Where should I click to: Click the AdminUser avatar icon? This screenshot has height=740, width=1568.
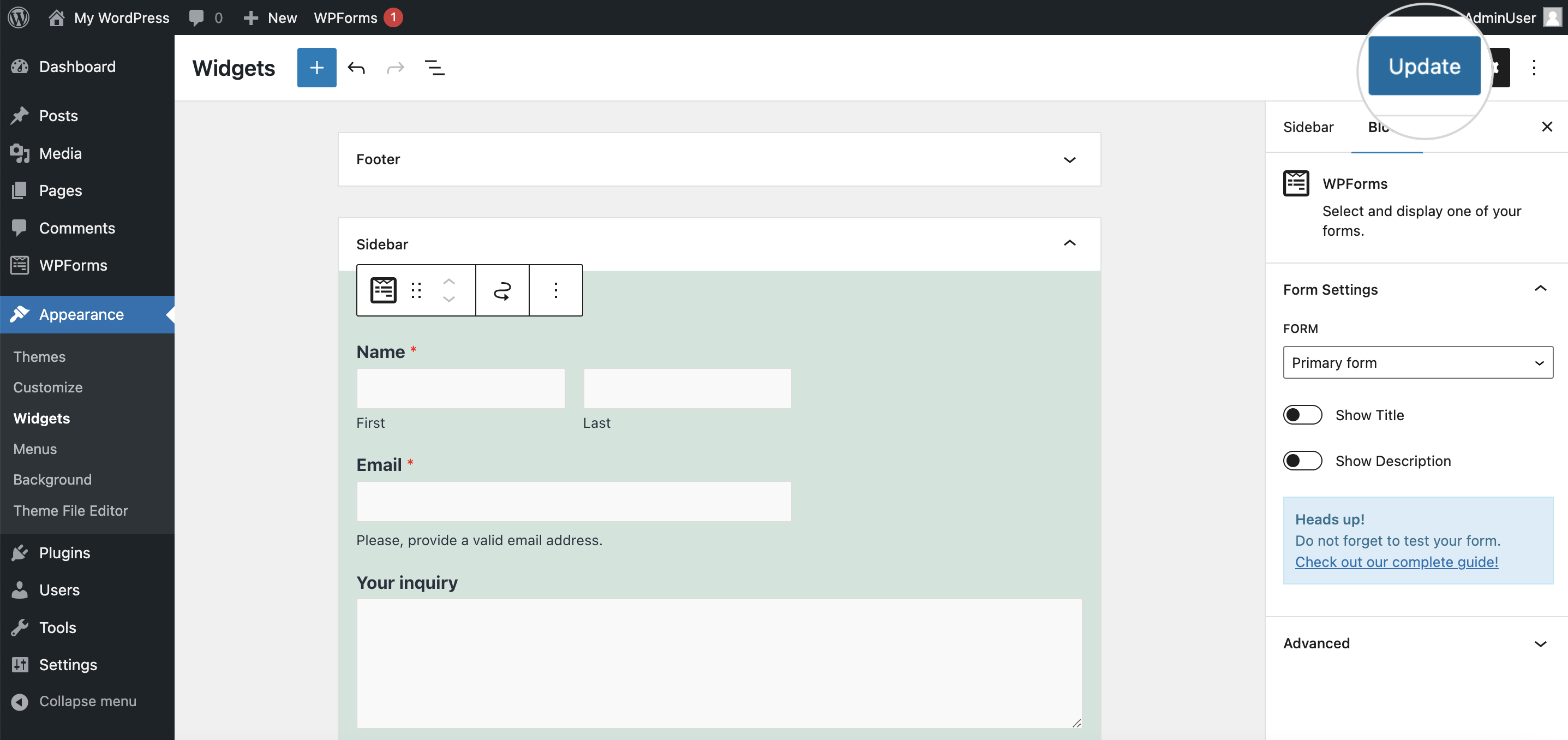(1553, 17)
